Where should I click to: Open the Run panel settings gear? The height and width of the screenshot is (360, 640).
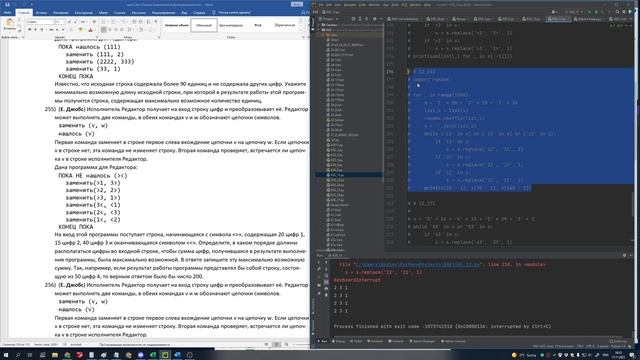click(624, 256)
